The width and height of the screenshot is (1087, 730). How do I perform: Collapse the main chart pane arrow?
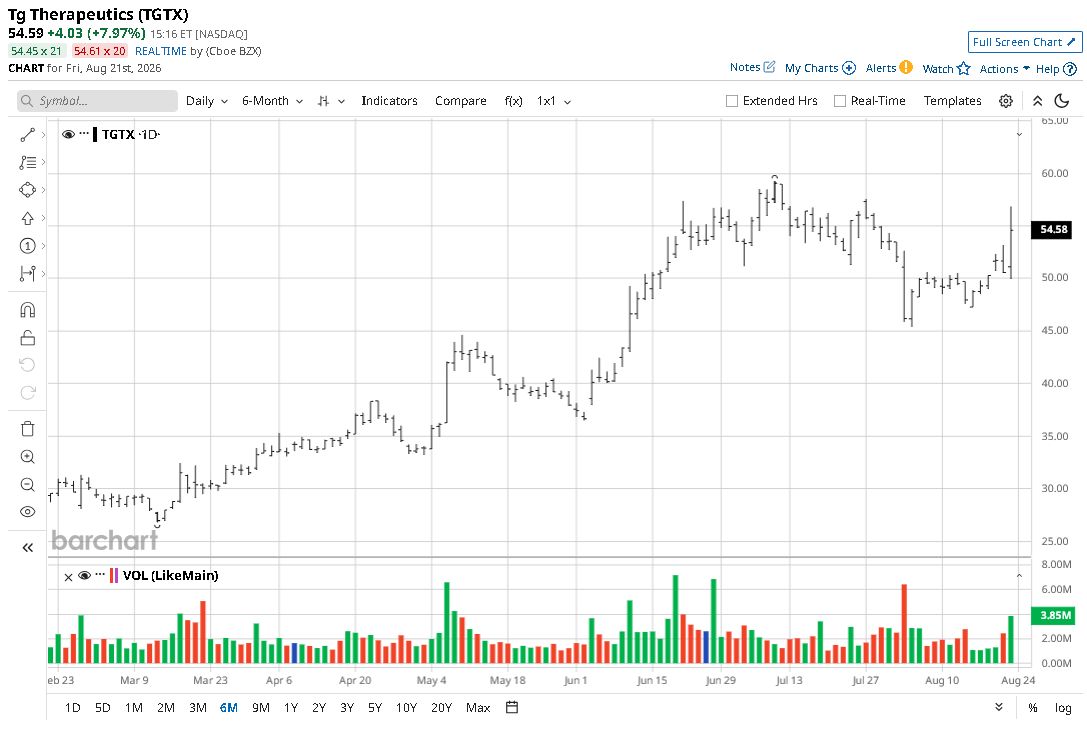(x=1019, y=134)
